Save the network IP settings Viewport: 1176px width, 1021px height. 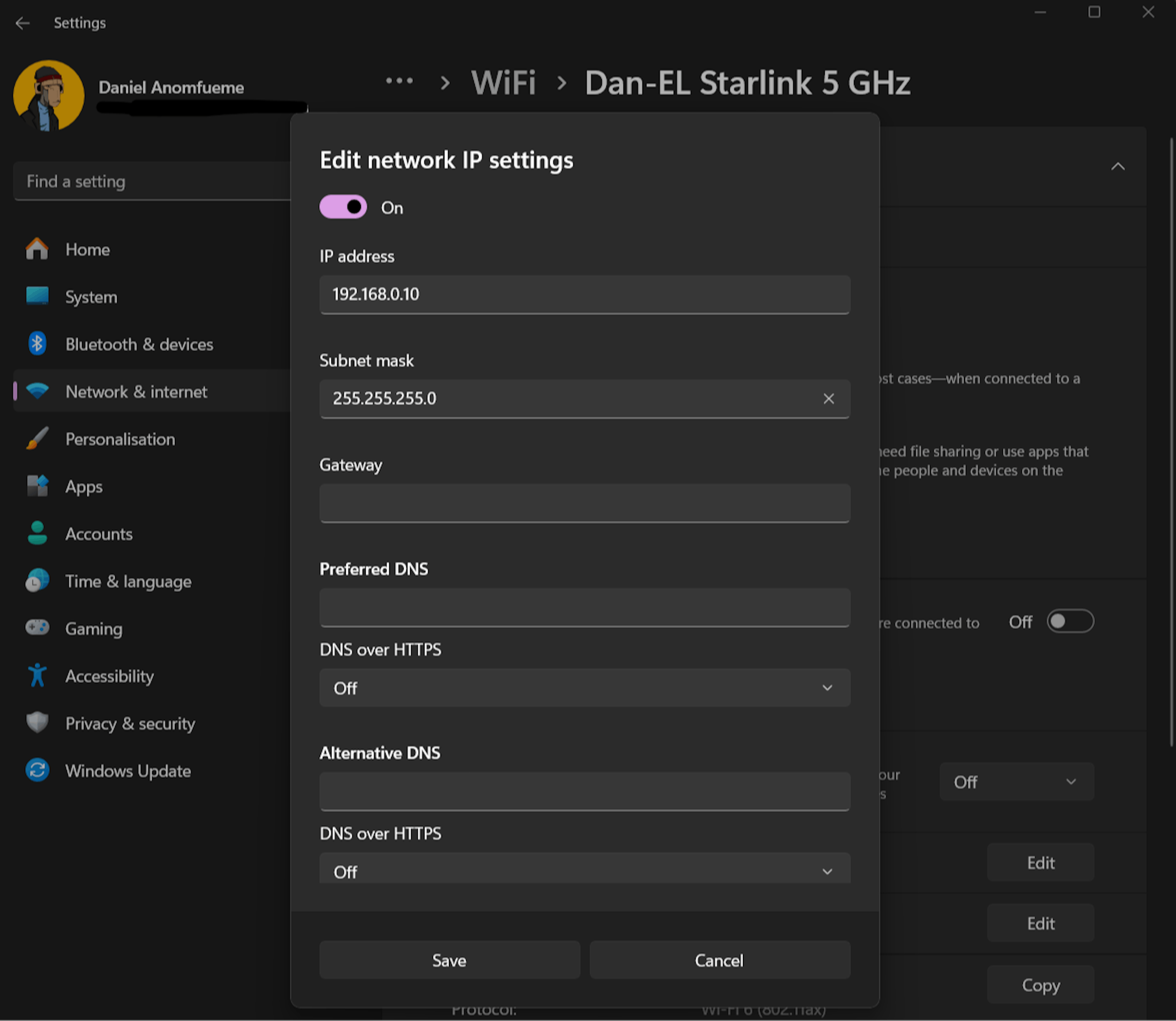[x=449, y=961]
